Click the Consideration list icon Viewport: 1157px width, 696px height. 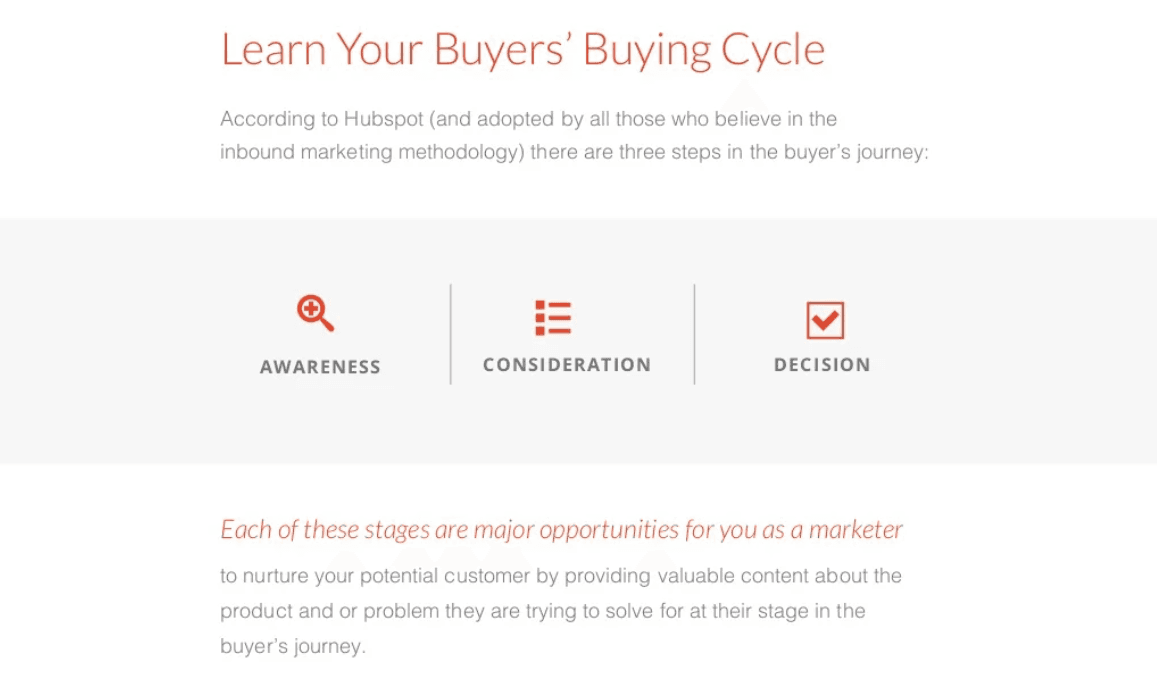(553, 318)
